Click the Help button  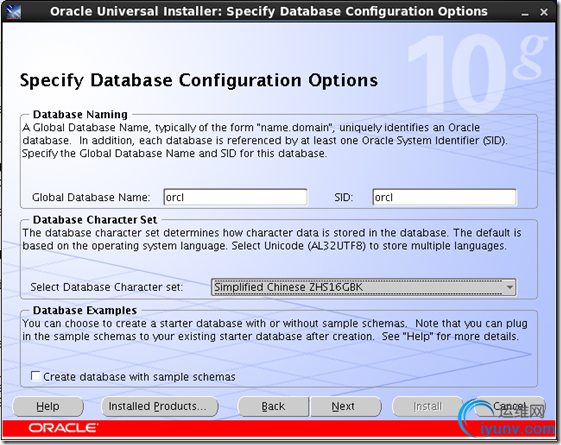click(x=48, y=406)
